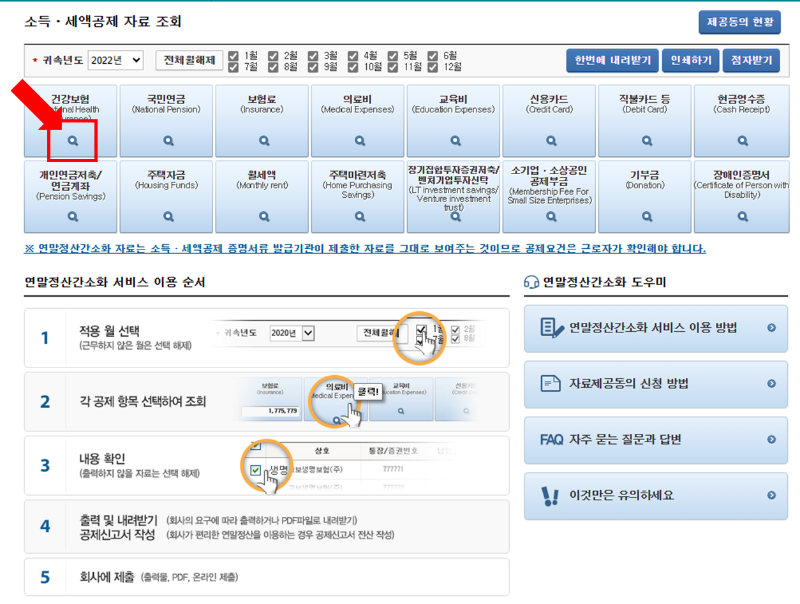The height and width of the screenshot is (604, 800).
Task: Open the 현금영수증 magnifier search icon
Action: (743, 141)
